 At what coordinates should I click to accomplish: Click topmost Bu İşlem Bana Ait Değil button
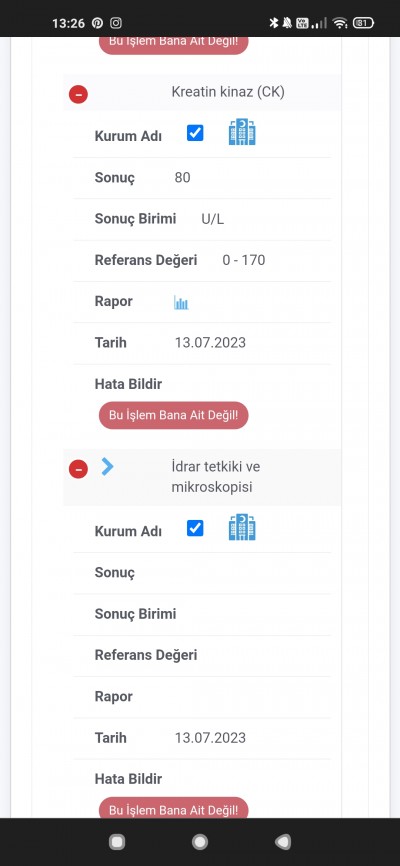coord(173,45)
